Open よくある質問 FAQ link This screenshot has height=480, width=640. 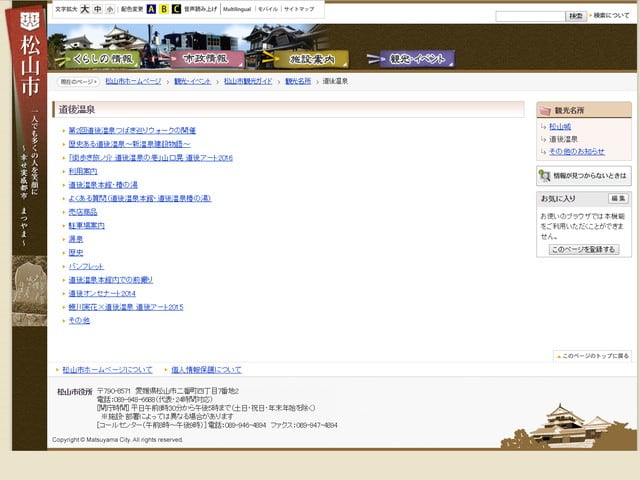click(x=140, y=198)
